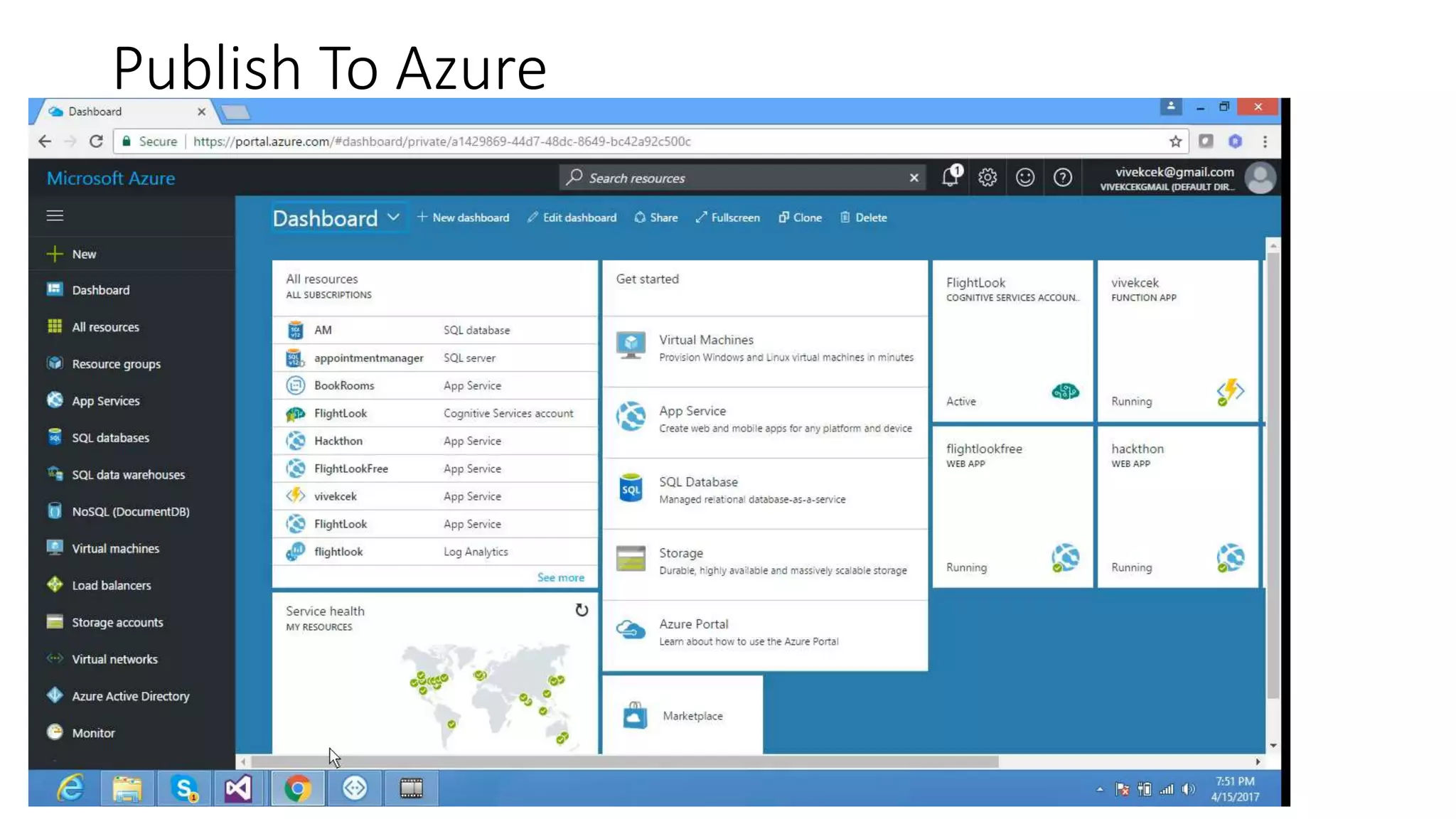The image size is (1456, 819).
Task: Open the notifications bell icon
Action: coord(951,176)
